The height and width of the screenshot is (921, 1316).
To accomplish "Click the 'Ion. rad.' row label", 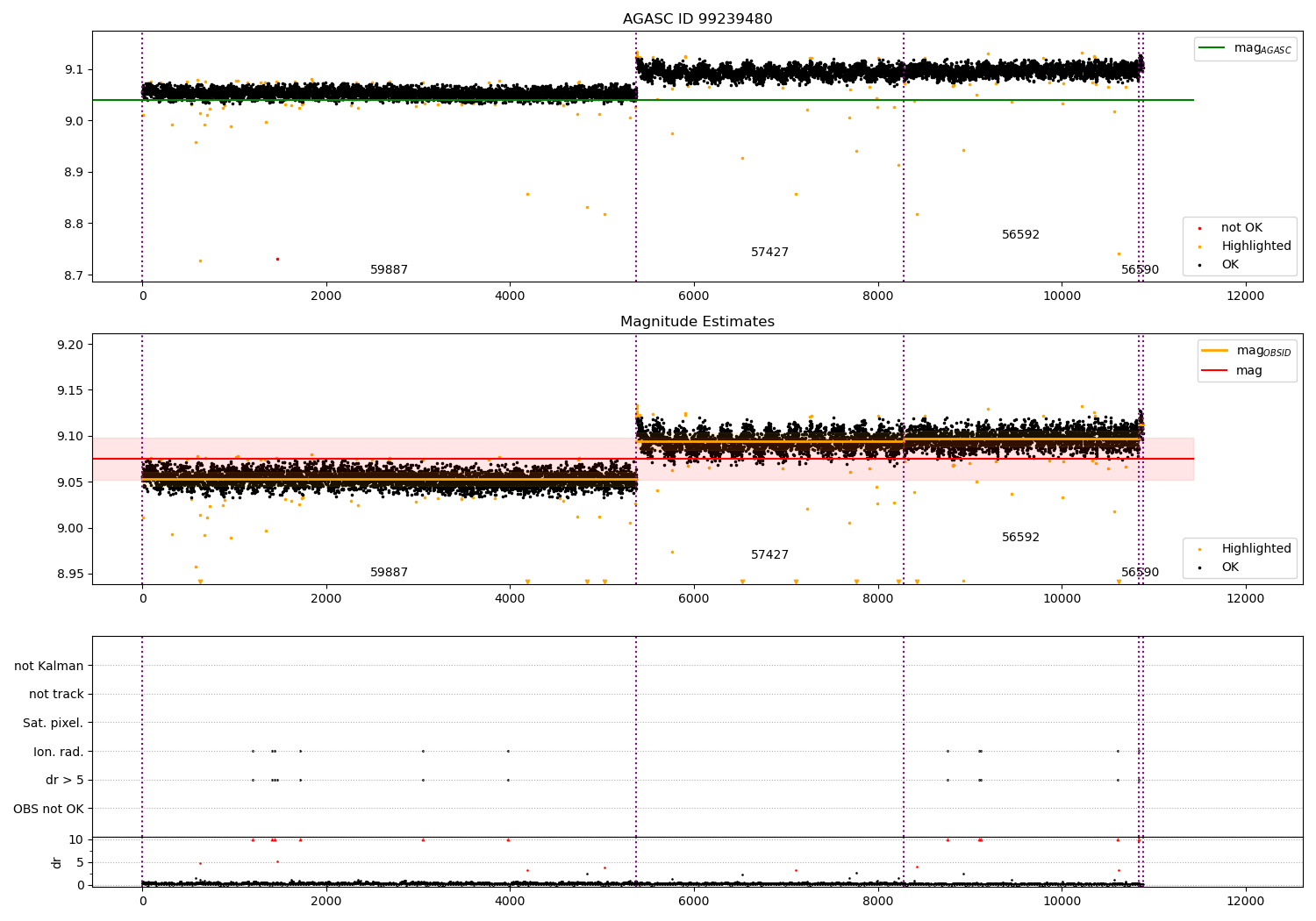I will [x=59, y=752].
